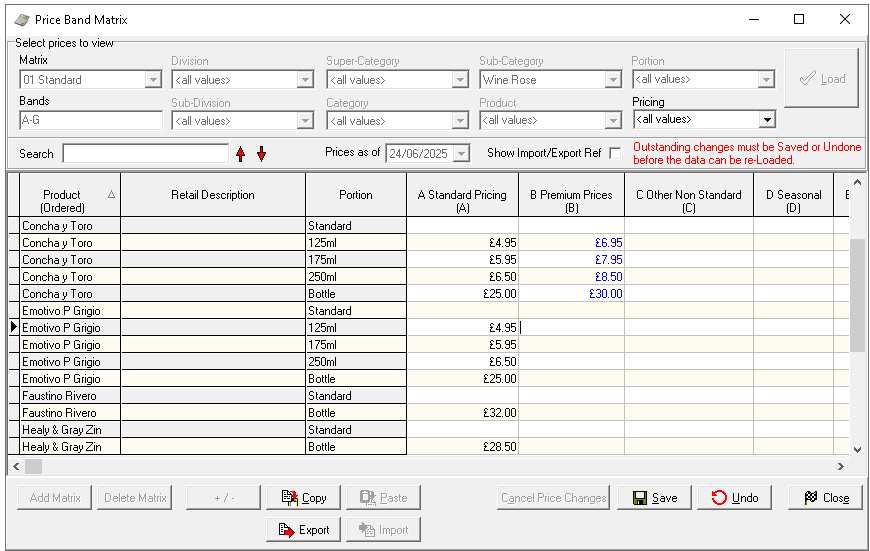This screenshot has width=870, height=551.
Task: Click the dark red down arrow search icon
Action: 262,154
